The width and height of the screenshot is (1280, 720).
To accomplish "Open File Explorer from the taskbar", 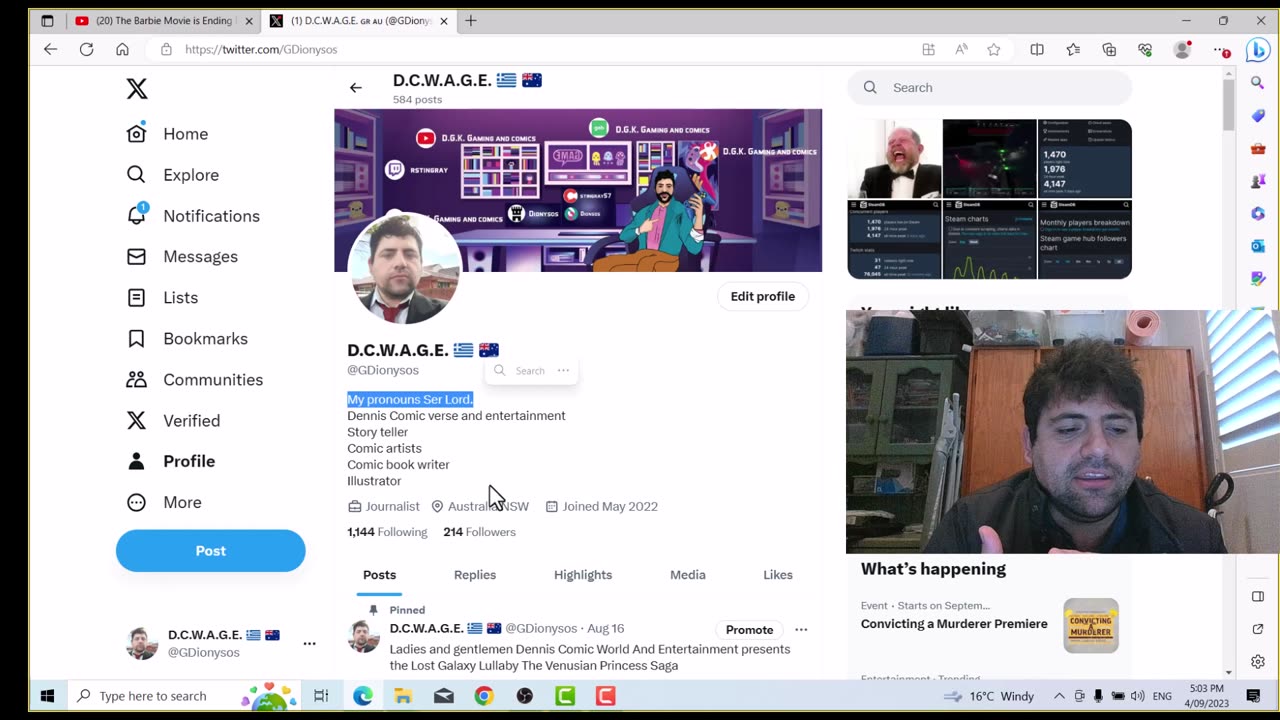I will point(403,696).
